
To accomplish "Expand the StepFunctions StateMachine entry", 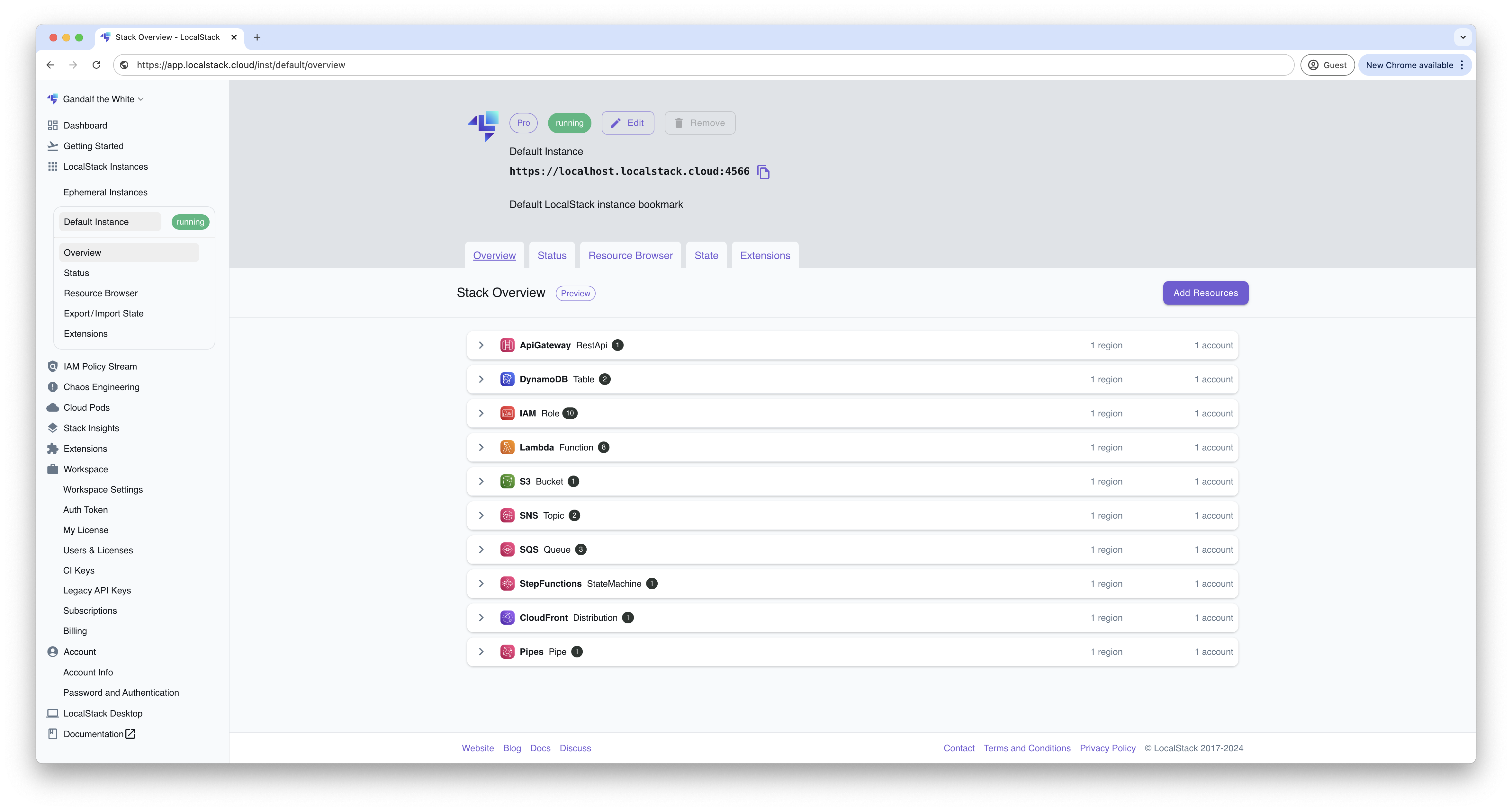I will click(481, 583).
